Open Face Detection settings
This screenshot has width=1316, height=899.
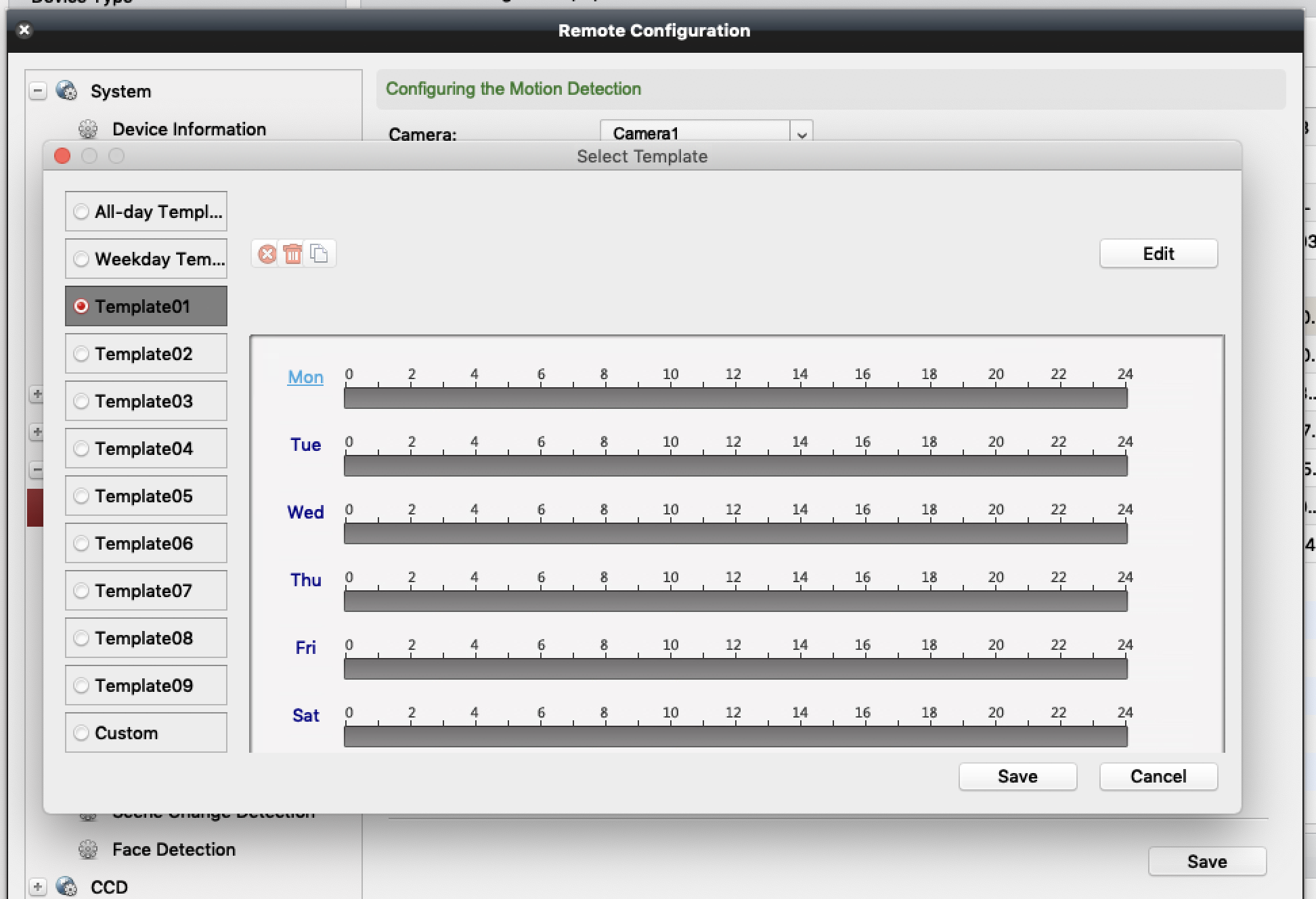click(173, 849)
